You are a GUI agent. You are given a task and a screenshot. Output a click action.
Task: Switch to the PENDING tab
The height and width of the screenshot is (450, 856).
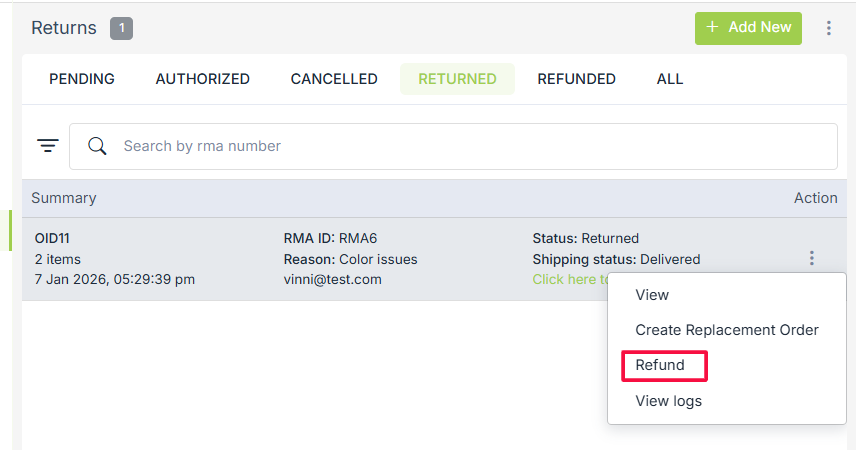82,79
